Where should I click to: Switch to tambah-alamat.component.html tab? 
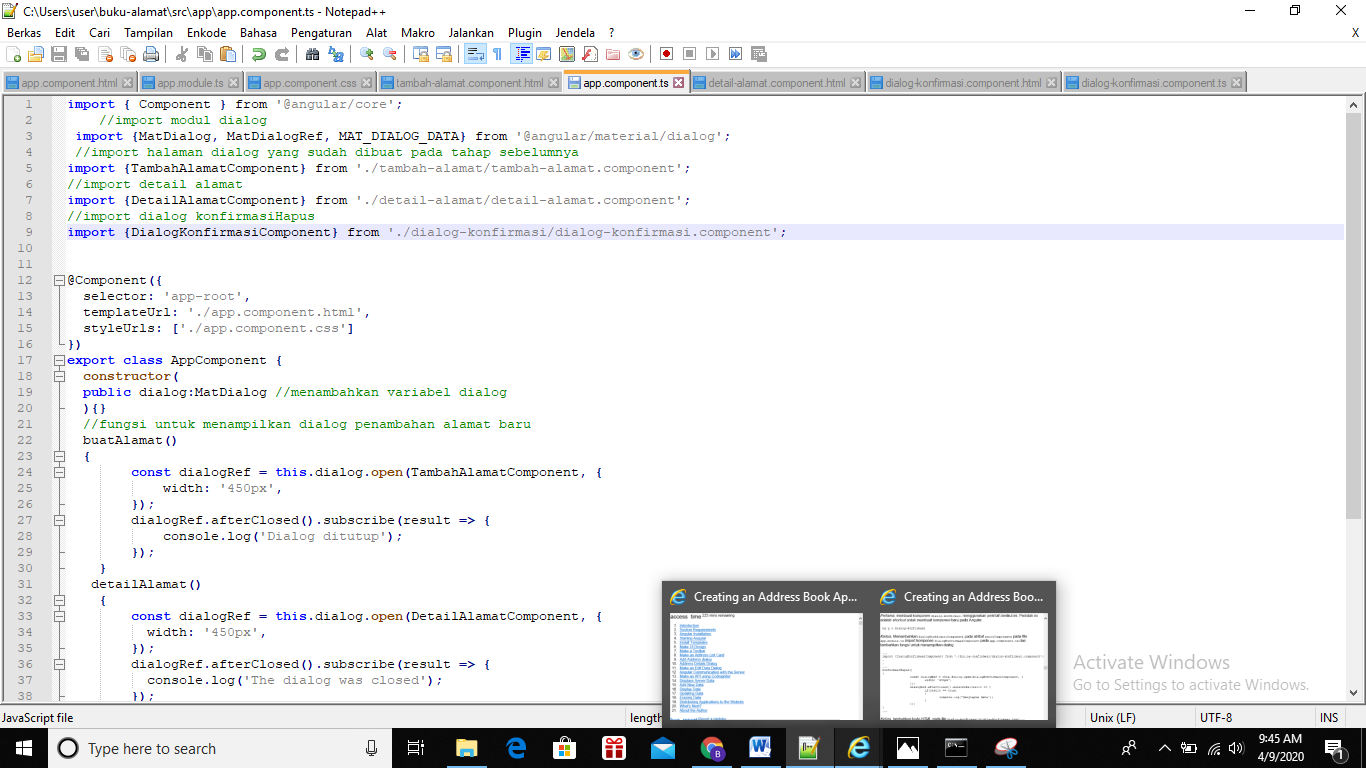tap(470, 83)
